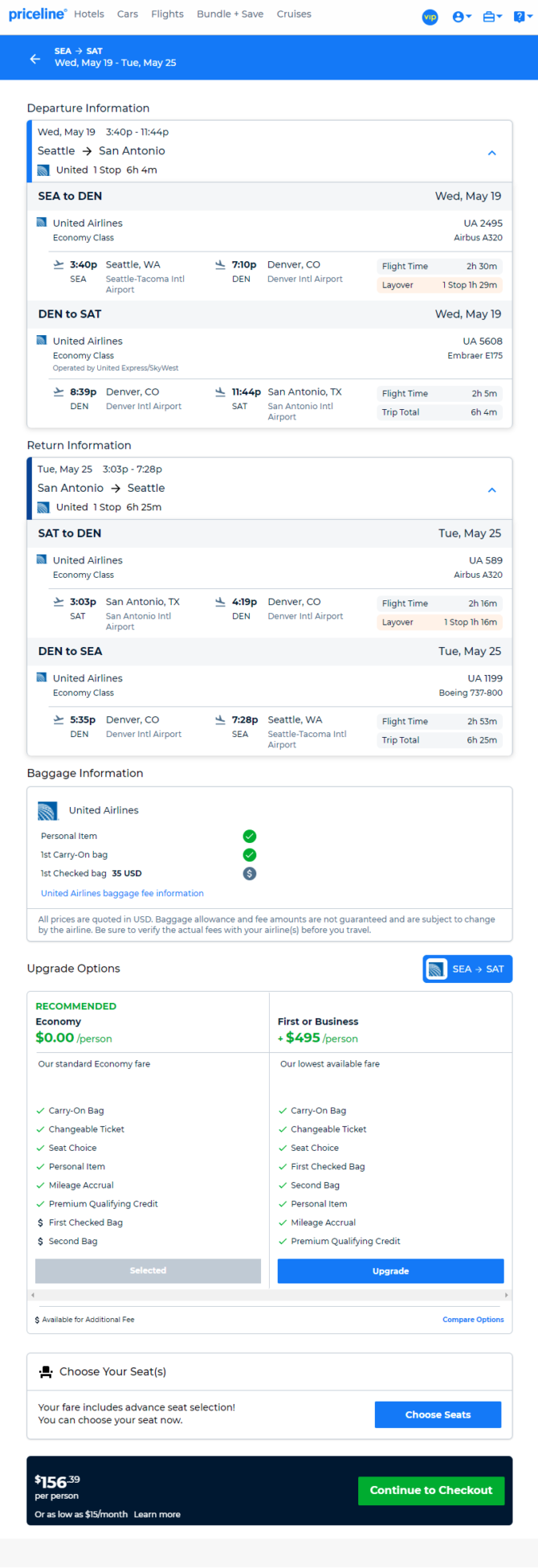Click the Priceline logo

[38, 14]
